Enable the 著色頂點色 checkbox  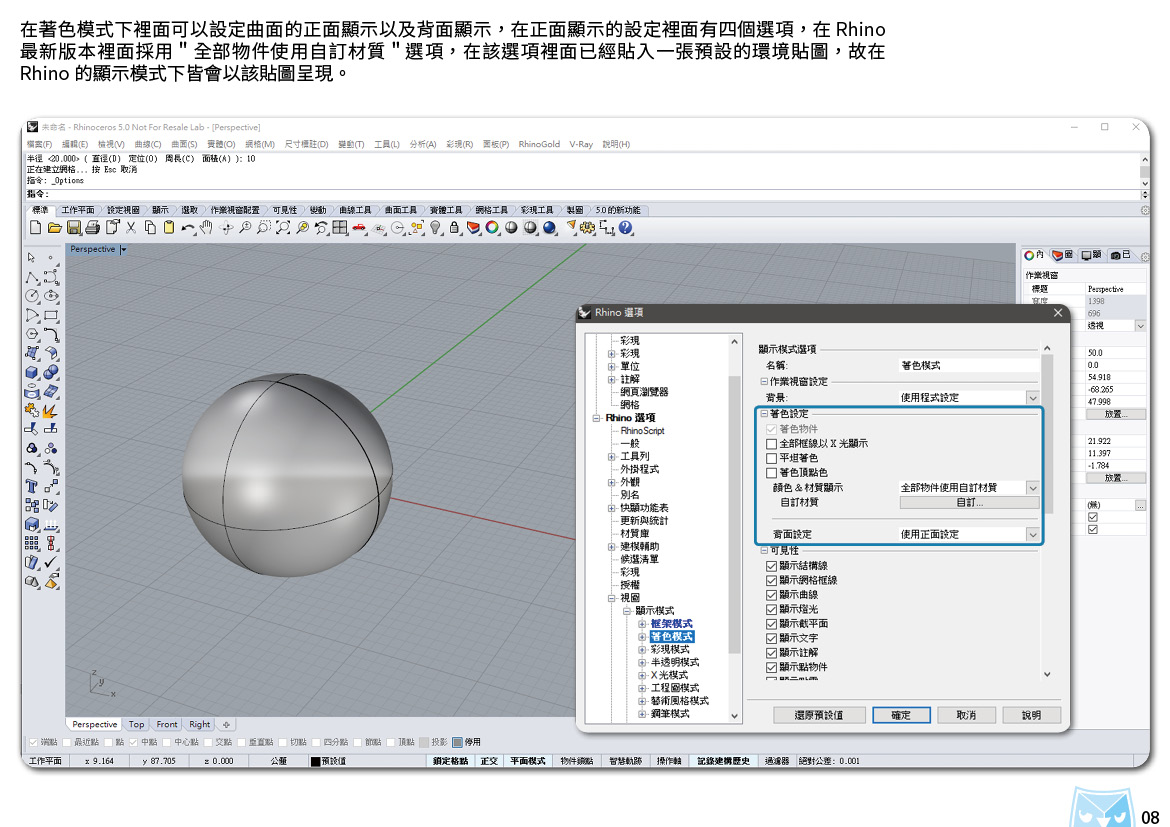[772, 473]
